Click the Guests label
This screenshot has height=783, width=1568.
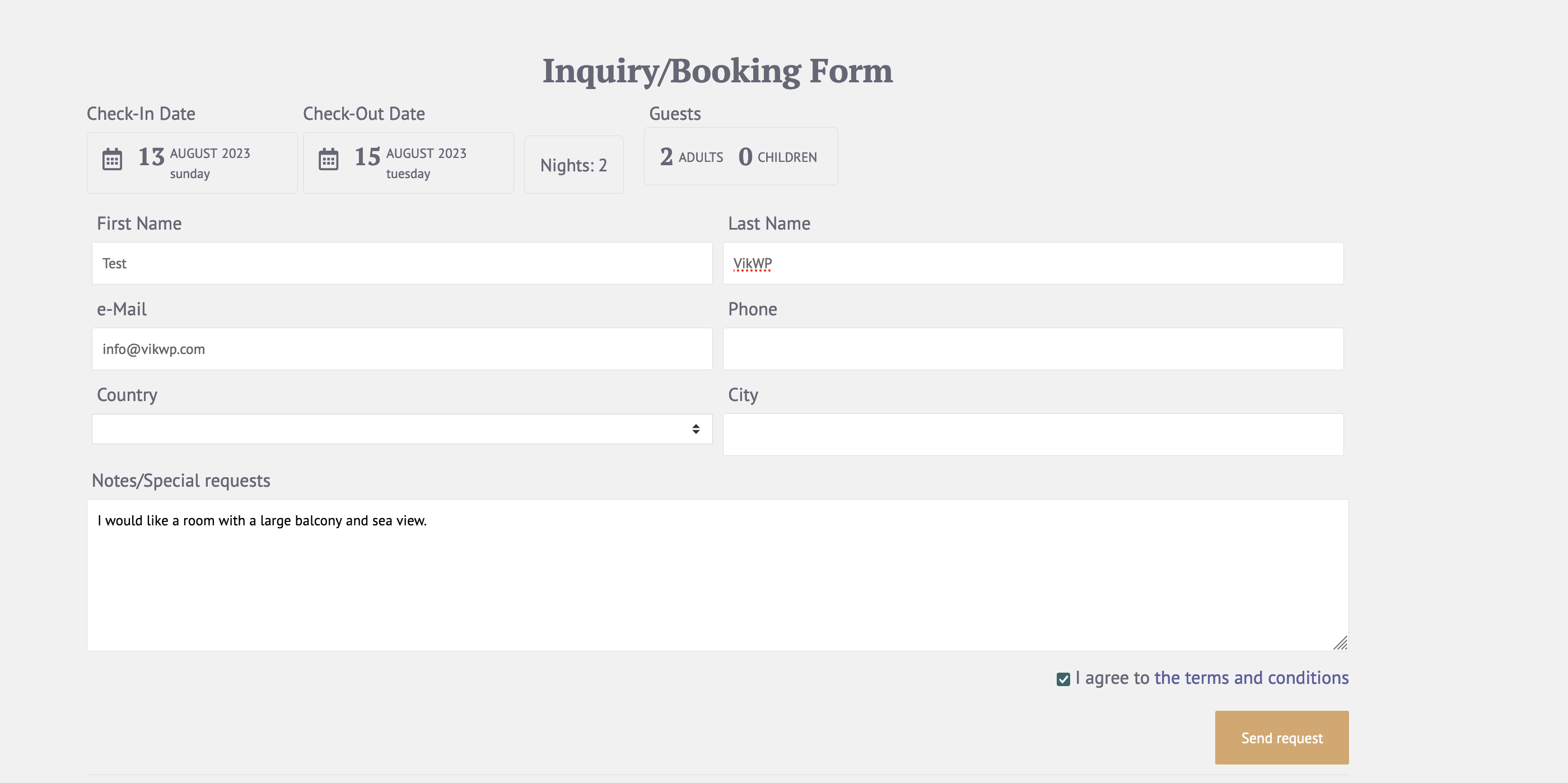(x=675, y=114)
